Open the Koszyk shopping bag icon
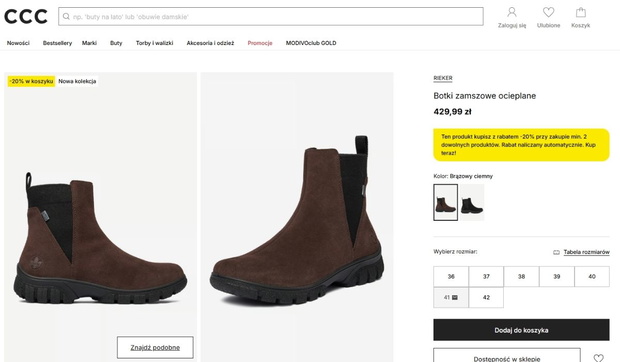This screenshot has width=620, height=362. point(580,12)
